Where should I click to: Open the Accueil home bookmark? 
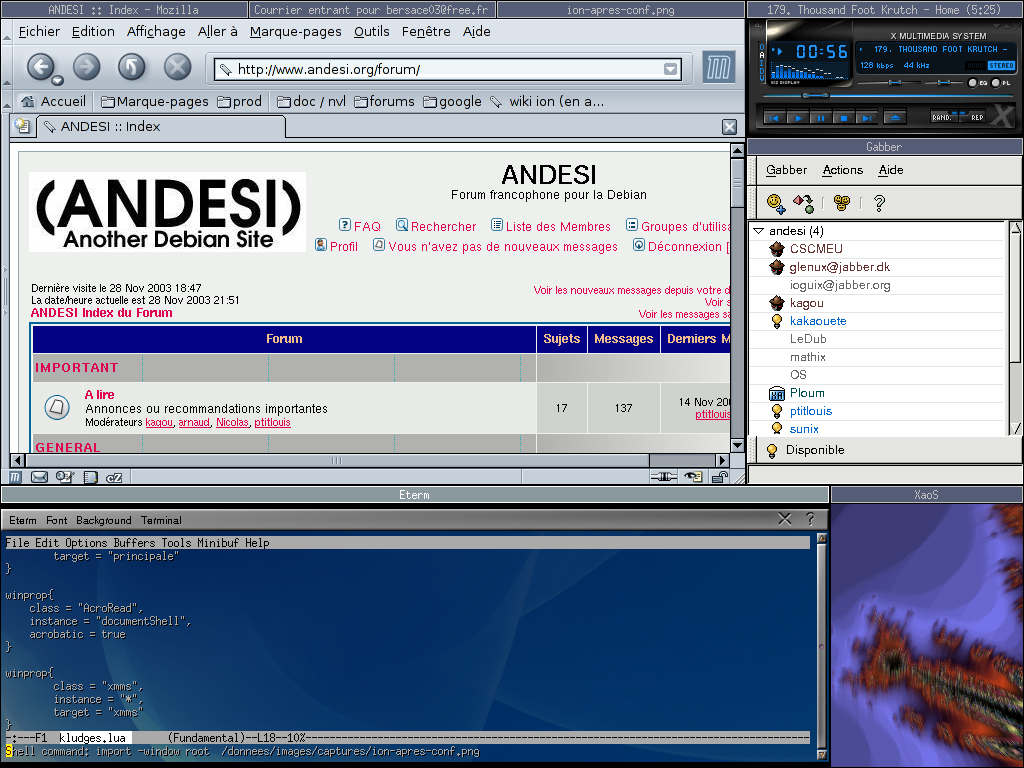point(54,101)
